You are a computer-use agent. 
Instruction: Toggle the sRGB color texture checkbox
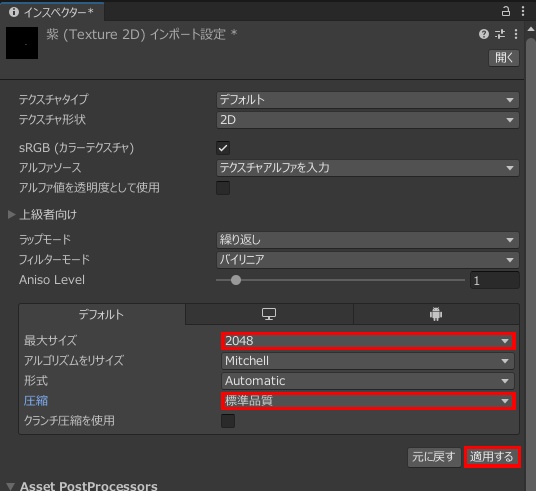[x=223, y=148]
